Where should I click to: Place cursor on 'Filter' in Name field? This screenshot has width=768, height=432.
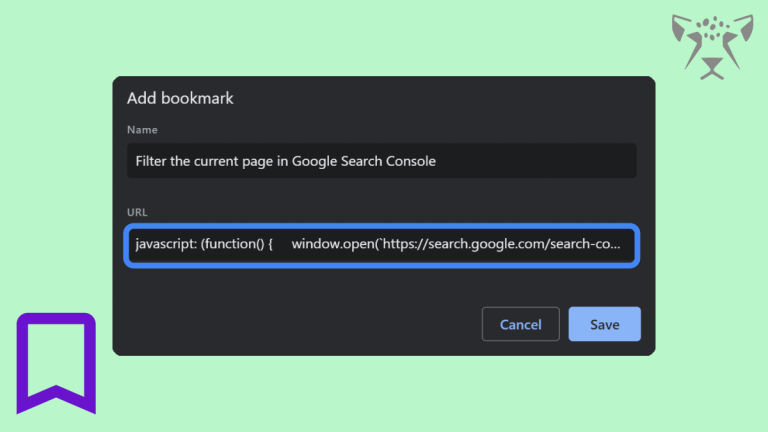click(151, 161)
